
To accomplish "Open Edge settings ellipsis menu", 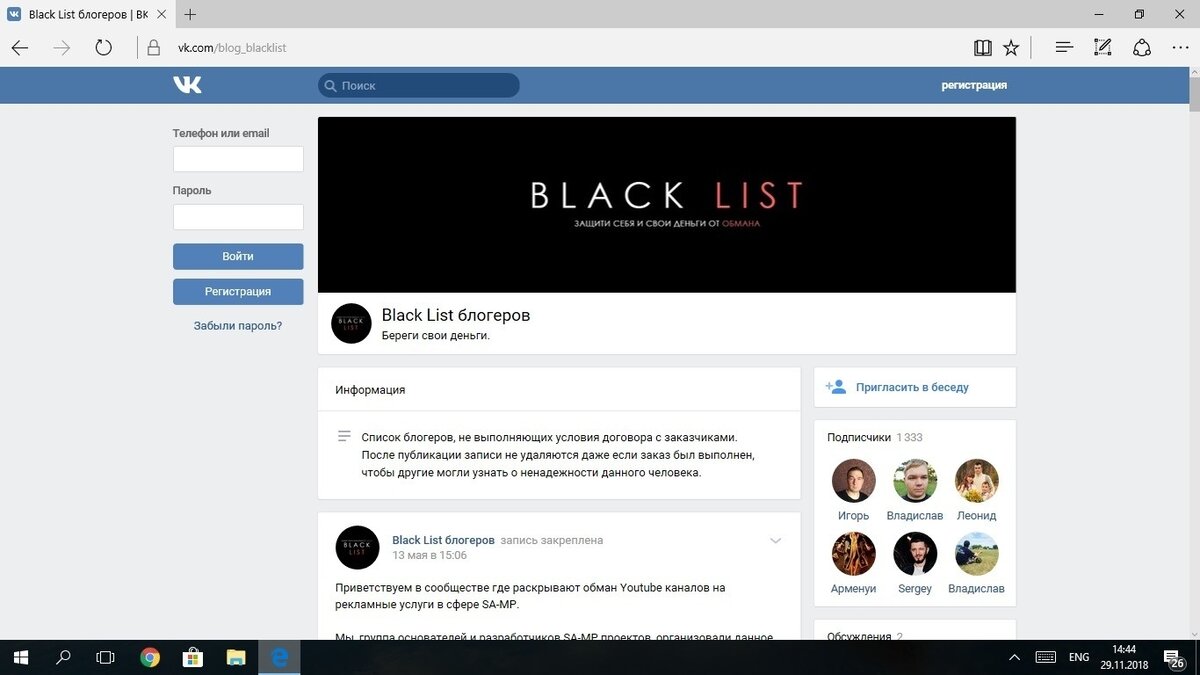I will click(1179, 47).
